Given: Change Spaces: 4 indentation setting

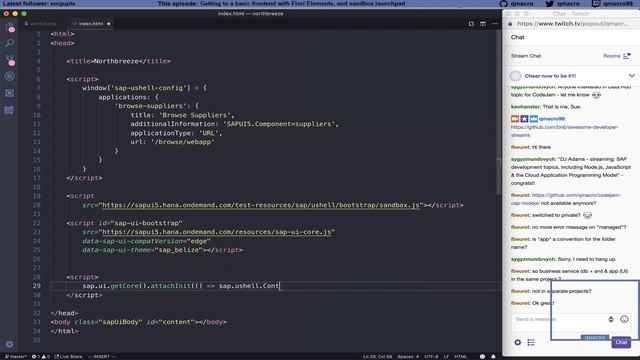Looking at the screenshot, I should coord(408,356).
